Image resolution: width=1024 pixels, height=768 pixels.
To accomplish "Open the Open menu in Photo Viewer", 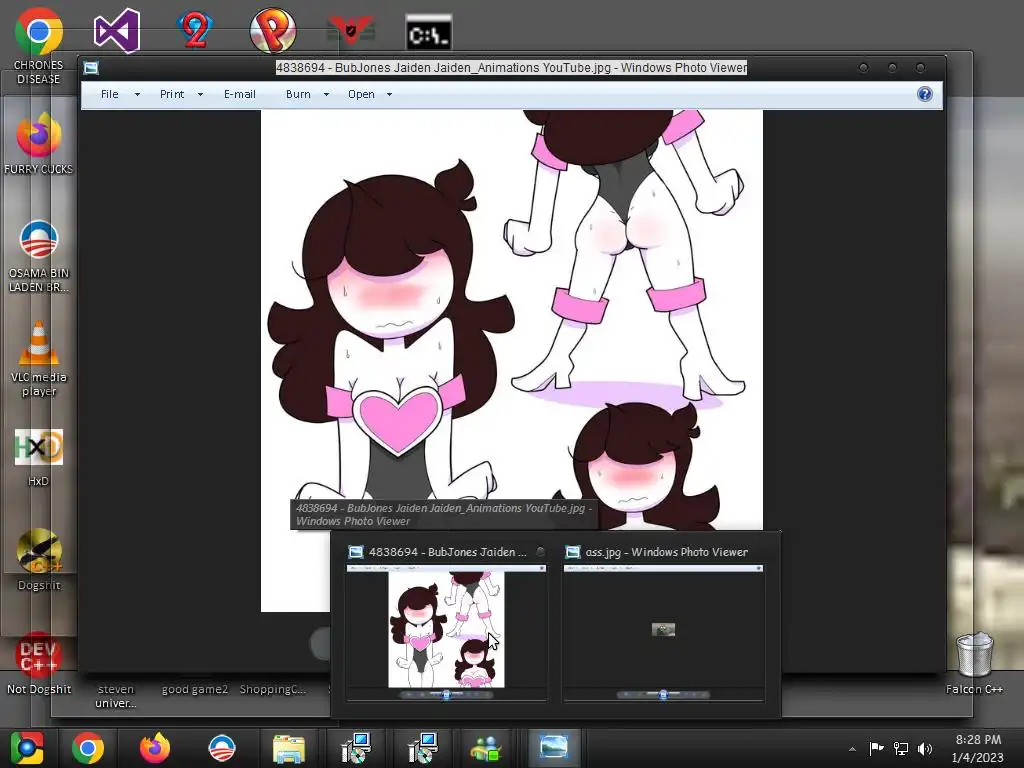I will pos(361,94).
